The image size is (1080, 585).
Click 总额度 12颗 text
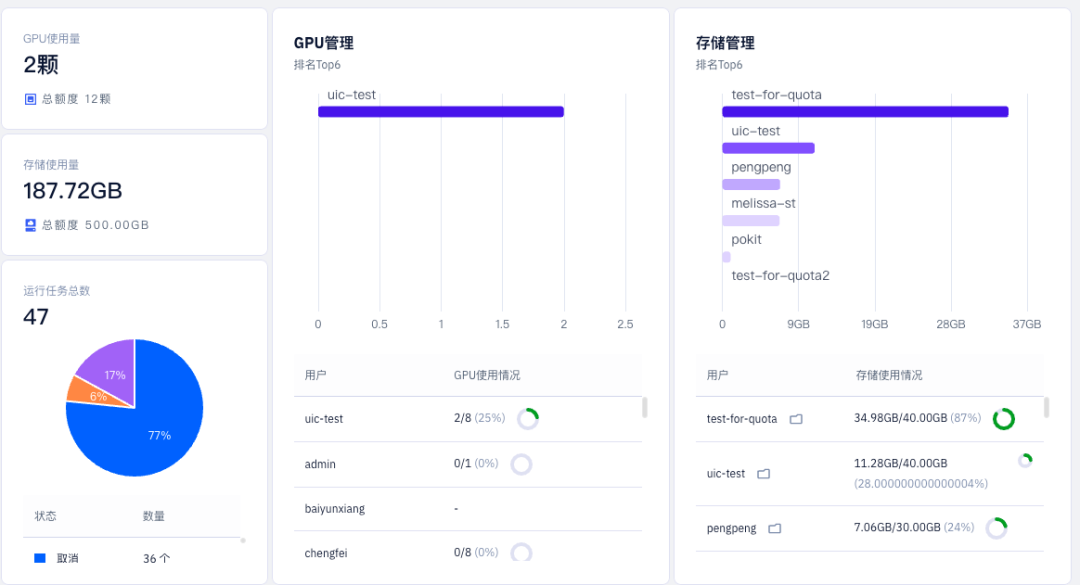tap(76, 99)
